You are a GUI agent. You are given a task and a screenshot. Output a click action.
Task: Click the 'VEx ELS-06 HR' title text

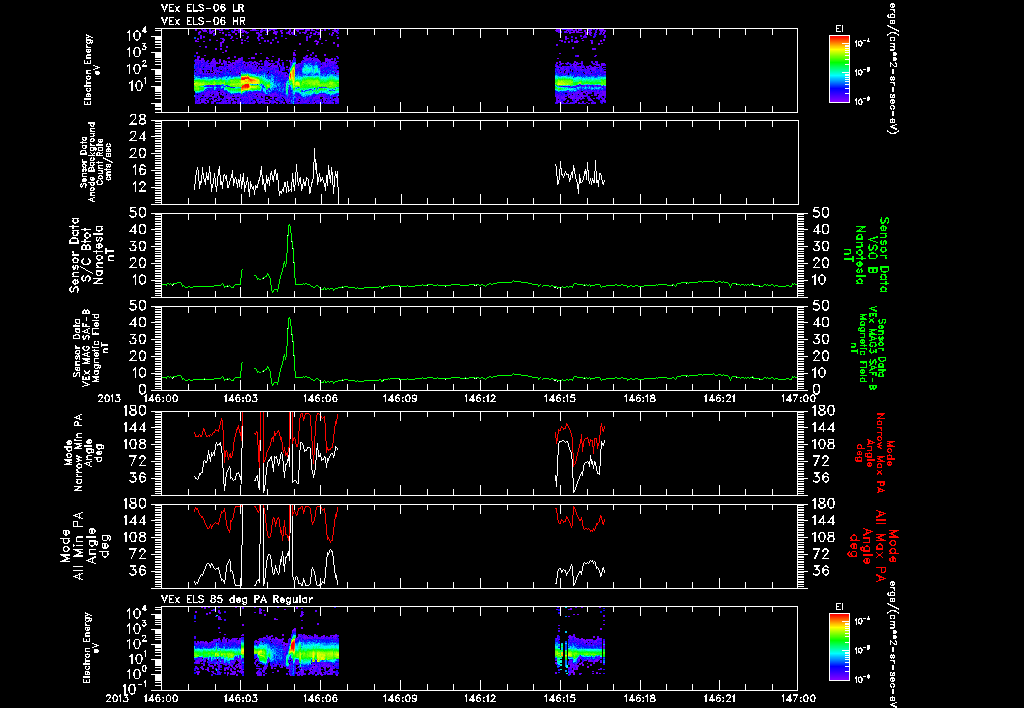pos(203,21)
